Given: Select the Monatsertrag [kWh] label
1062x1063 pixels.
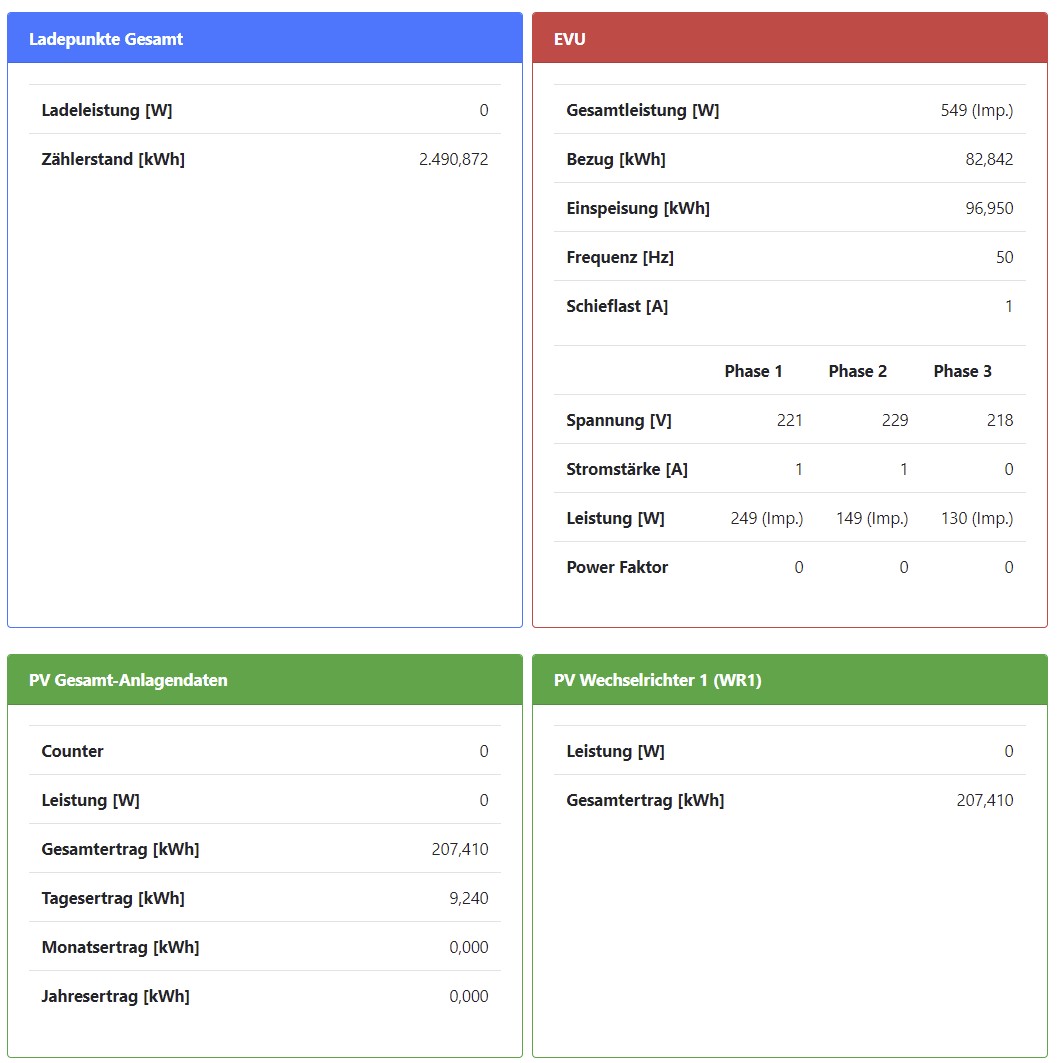Looking at the screenshot, I should coord(120,947).
